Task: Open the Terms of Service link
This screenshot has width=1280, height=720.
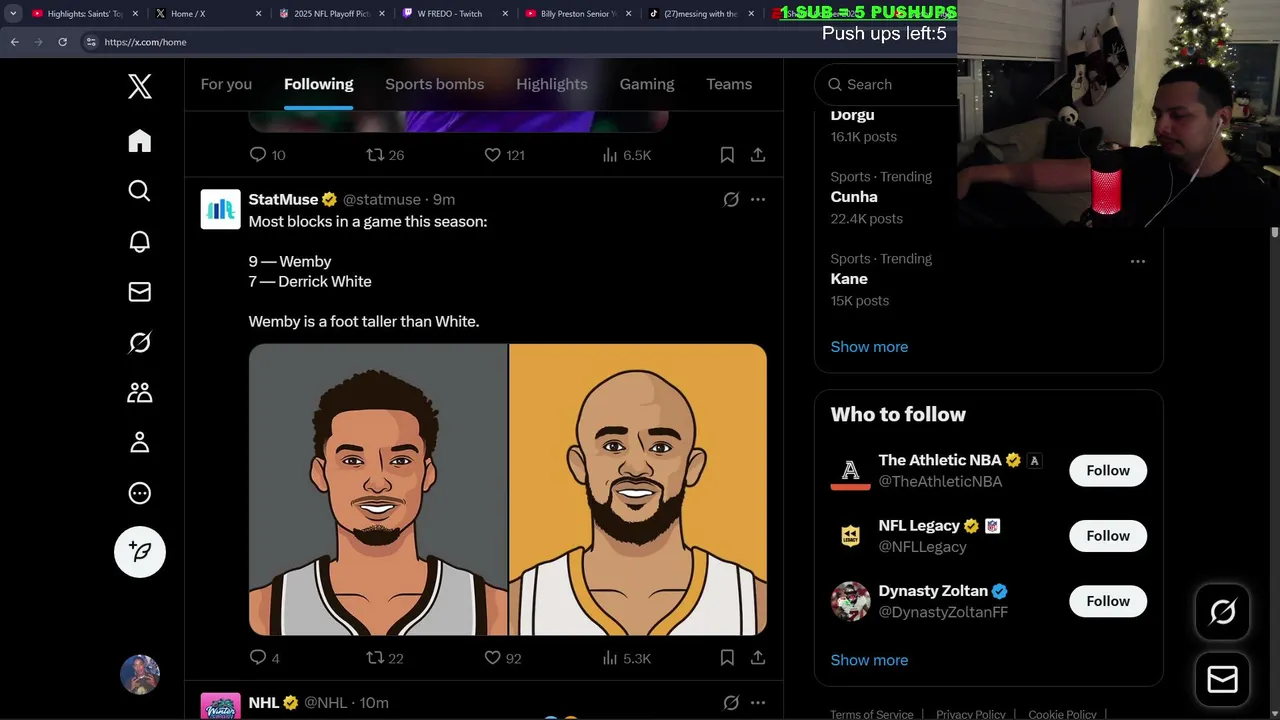Action: coord(871,714)
